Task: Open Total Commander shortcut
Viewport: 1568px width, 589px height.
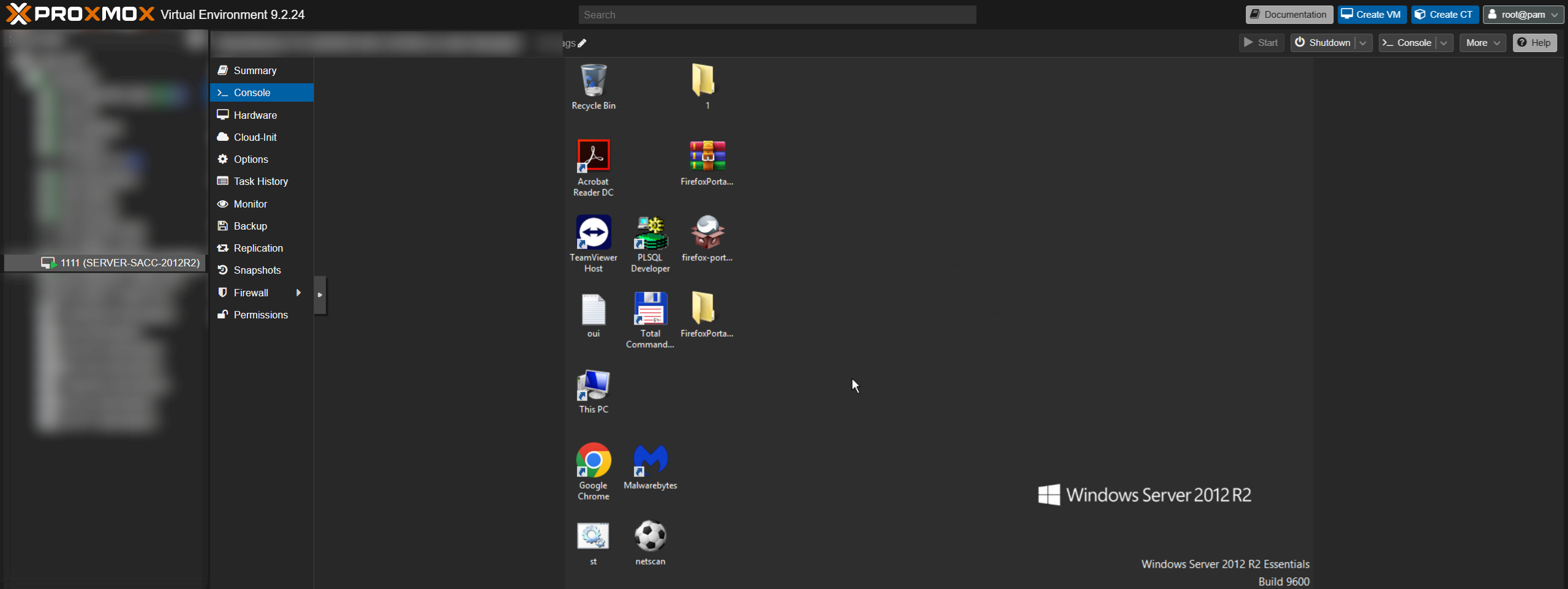Action: point(650,320)
